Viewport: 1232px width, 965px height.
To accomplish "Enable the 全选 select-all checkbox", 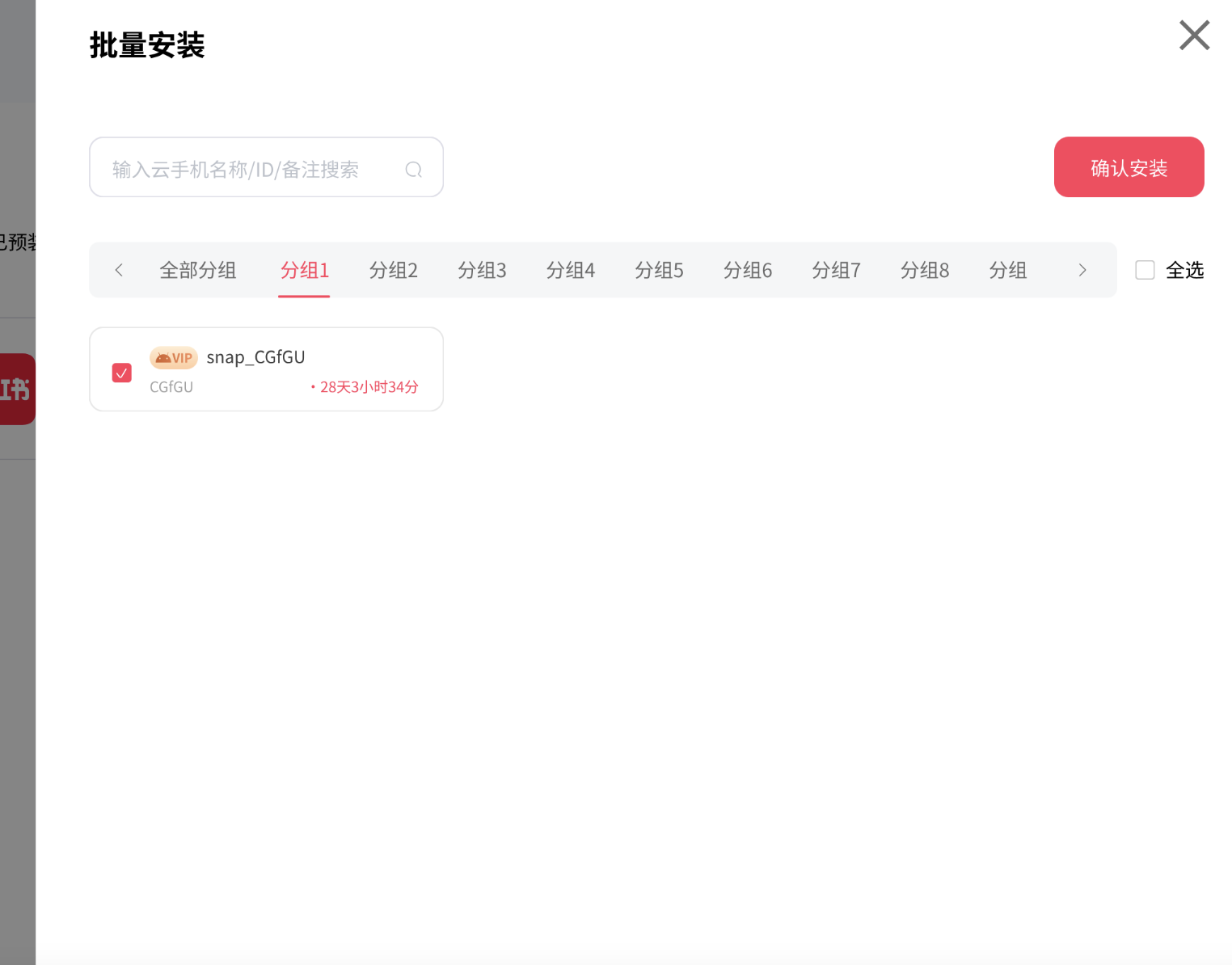I will pos(1145,270).
